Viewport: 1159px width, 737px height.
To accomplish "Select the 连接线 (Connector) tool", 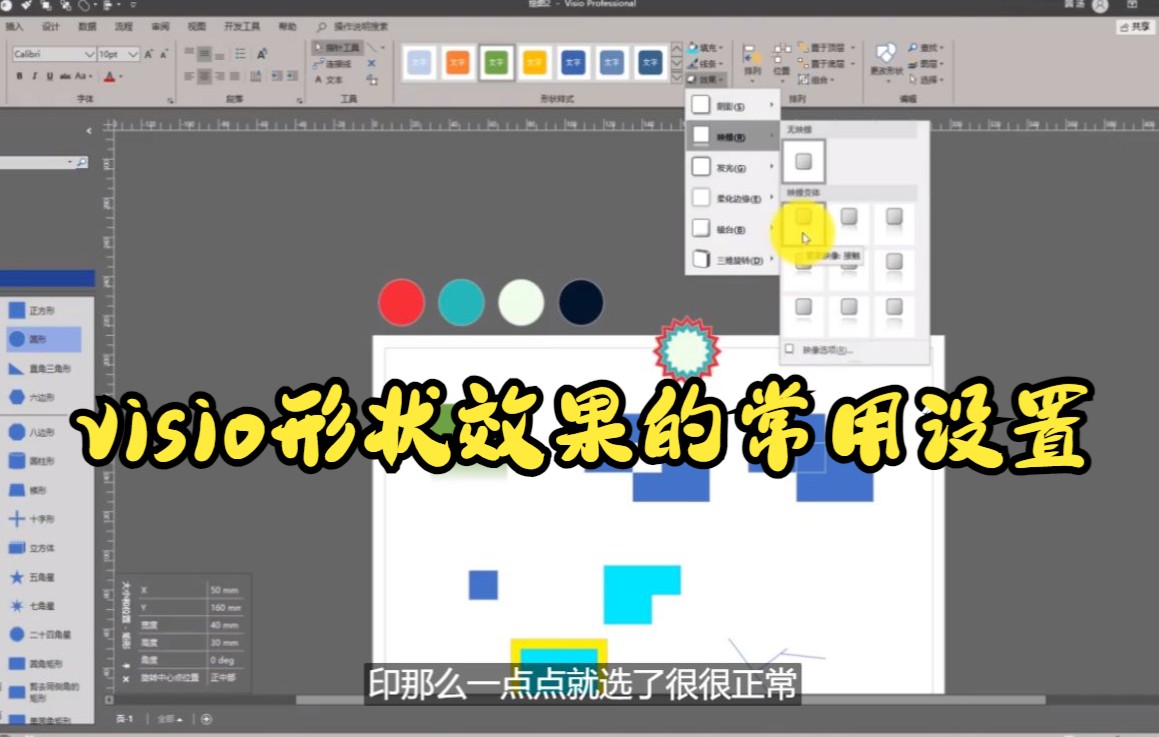I will [335, 63].
